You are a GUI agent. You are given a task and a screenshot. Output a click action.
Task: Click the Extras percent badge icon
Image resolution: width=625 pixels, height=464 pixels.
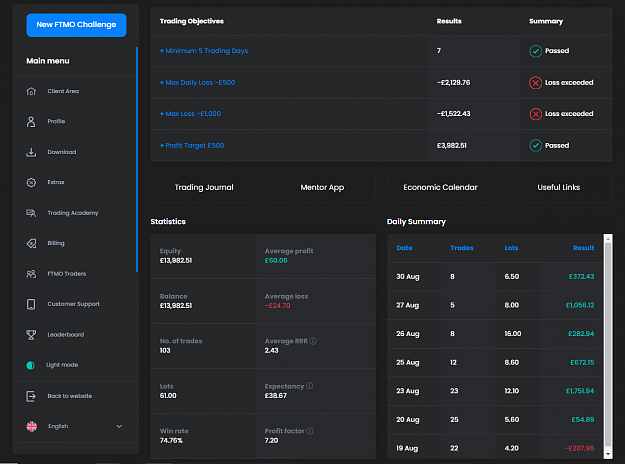click(x=31, y=182)
